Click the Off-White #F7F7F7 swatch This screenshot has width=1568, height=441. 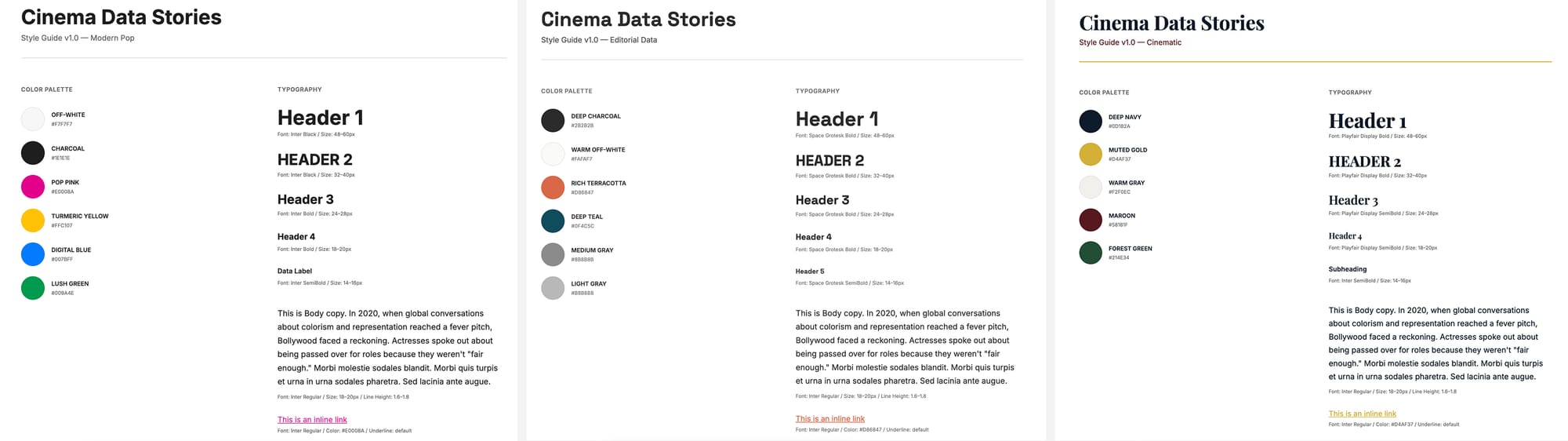pyautogui.click(x=33, y=119)
